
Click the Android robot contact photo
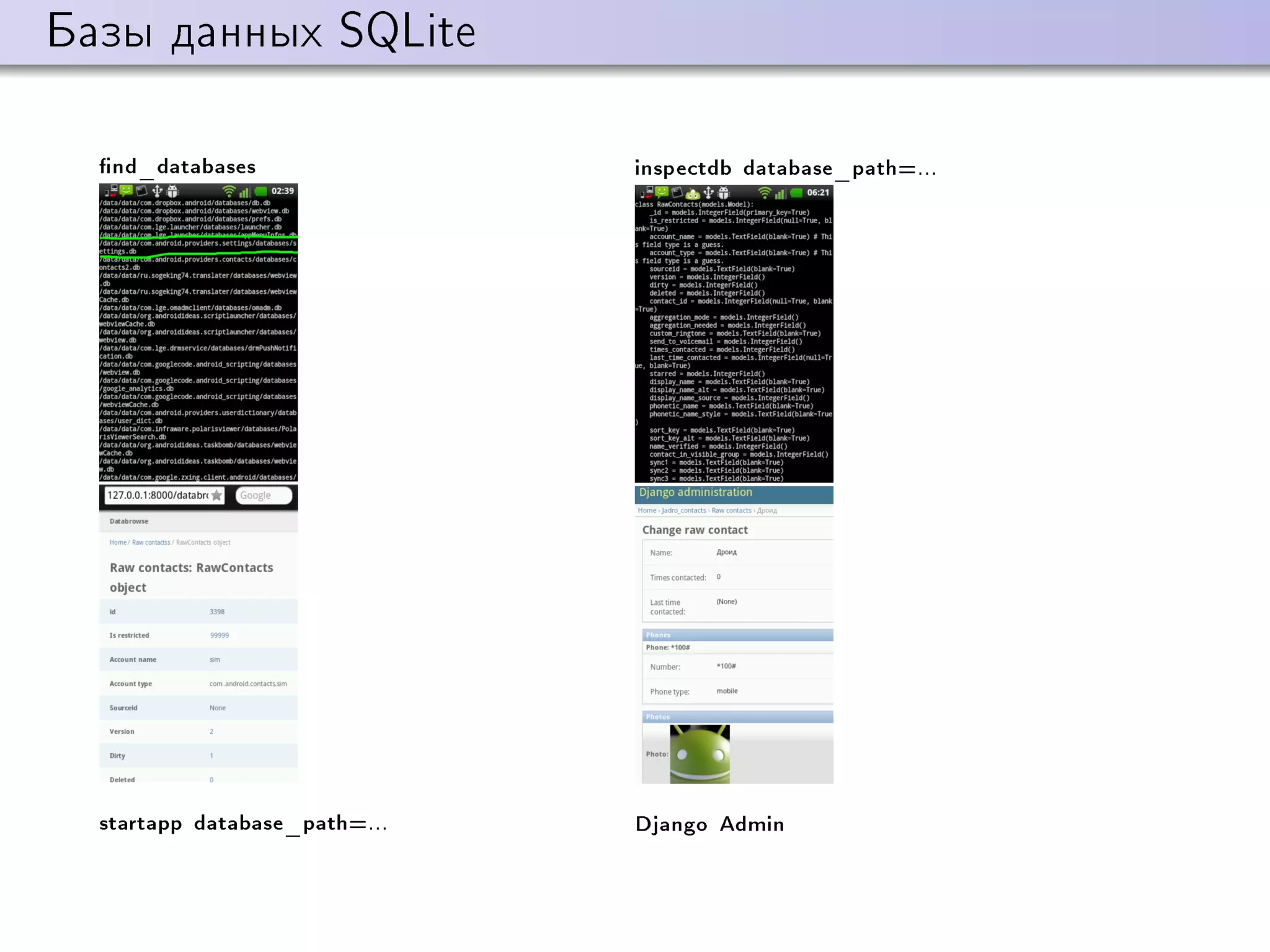699,754
